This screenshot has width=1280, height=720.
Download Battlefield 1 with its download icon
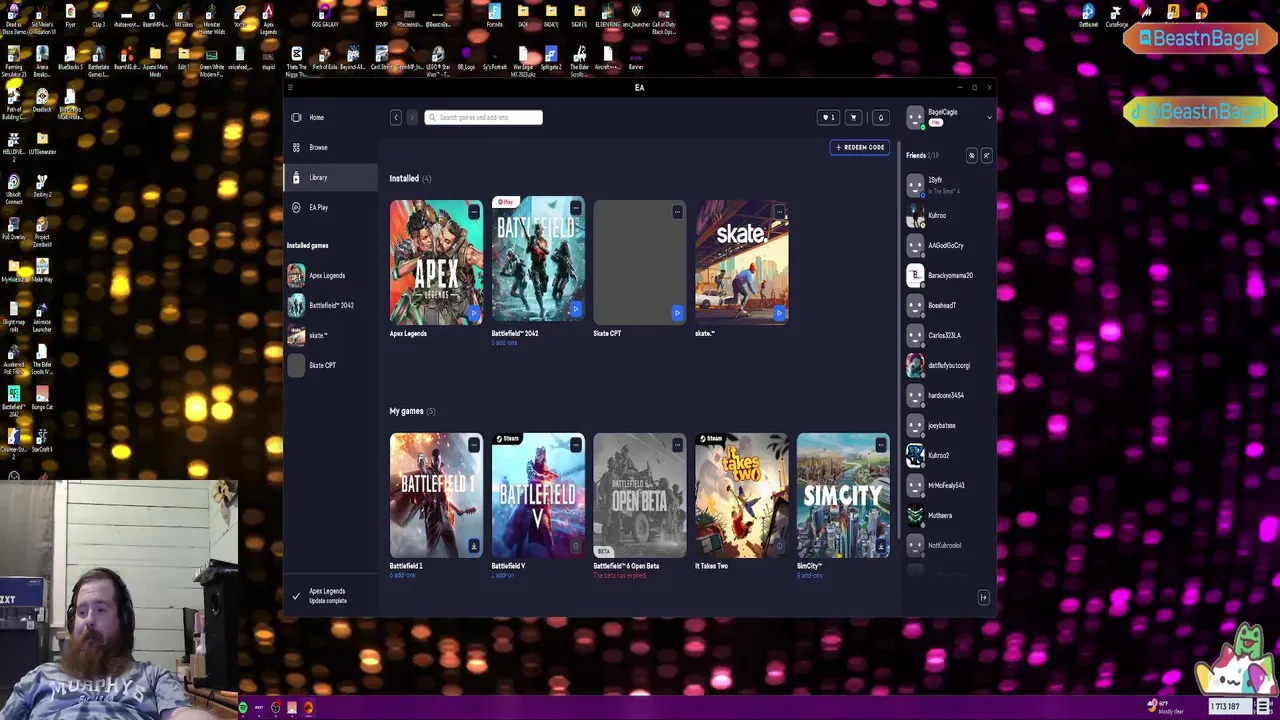click(474, 546)
